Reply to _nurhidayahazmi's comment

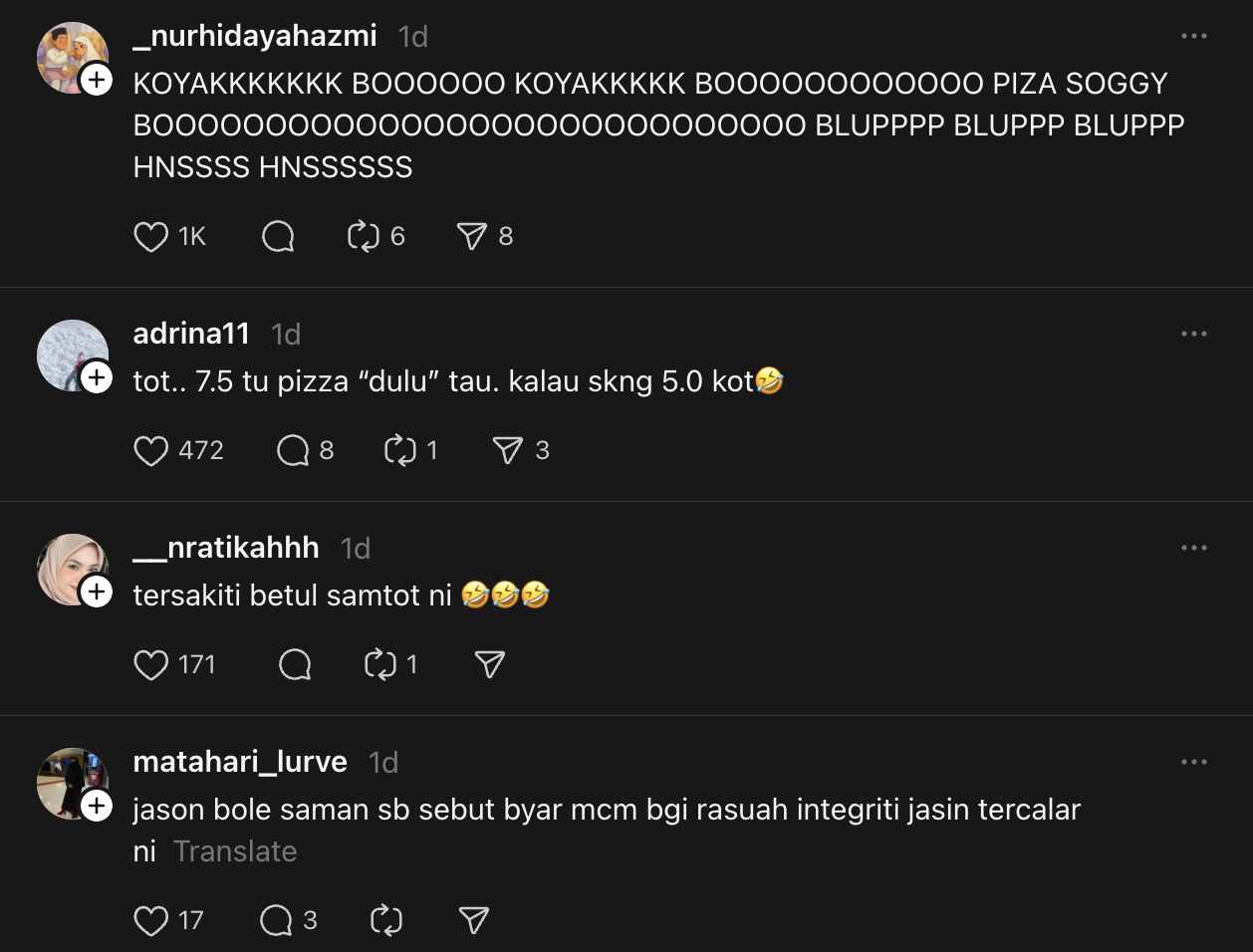tap(278, 237)
